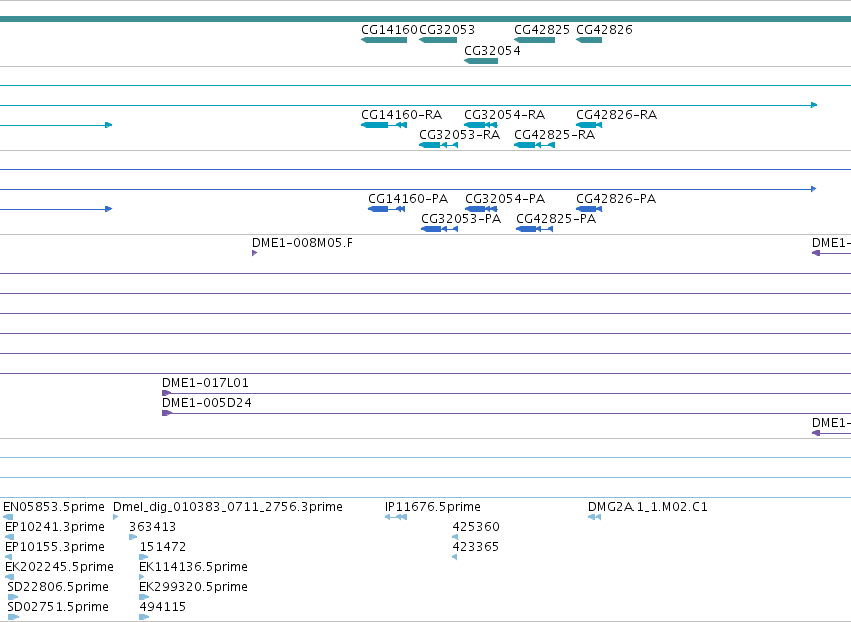Click the EK202245.5prime insertion marker

point(9,577)
